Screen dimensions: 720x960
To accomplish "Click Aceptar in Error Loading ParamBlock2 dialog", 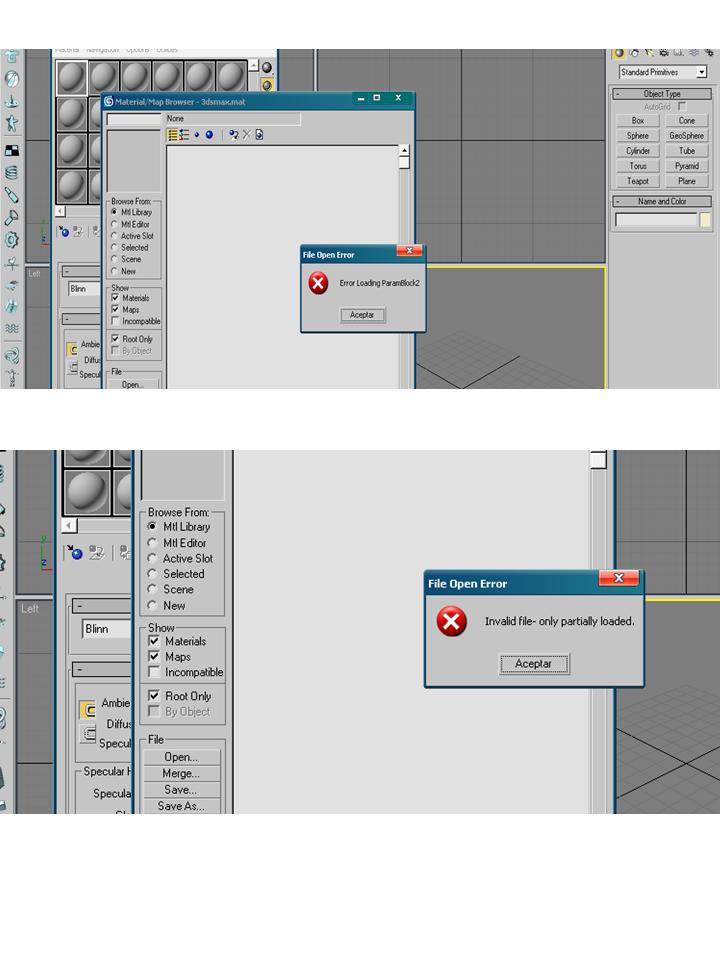I will click(x=362, y=315).
